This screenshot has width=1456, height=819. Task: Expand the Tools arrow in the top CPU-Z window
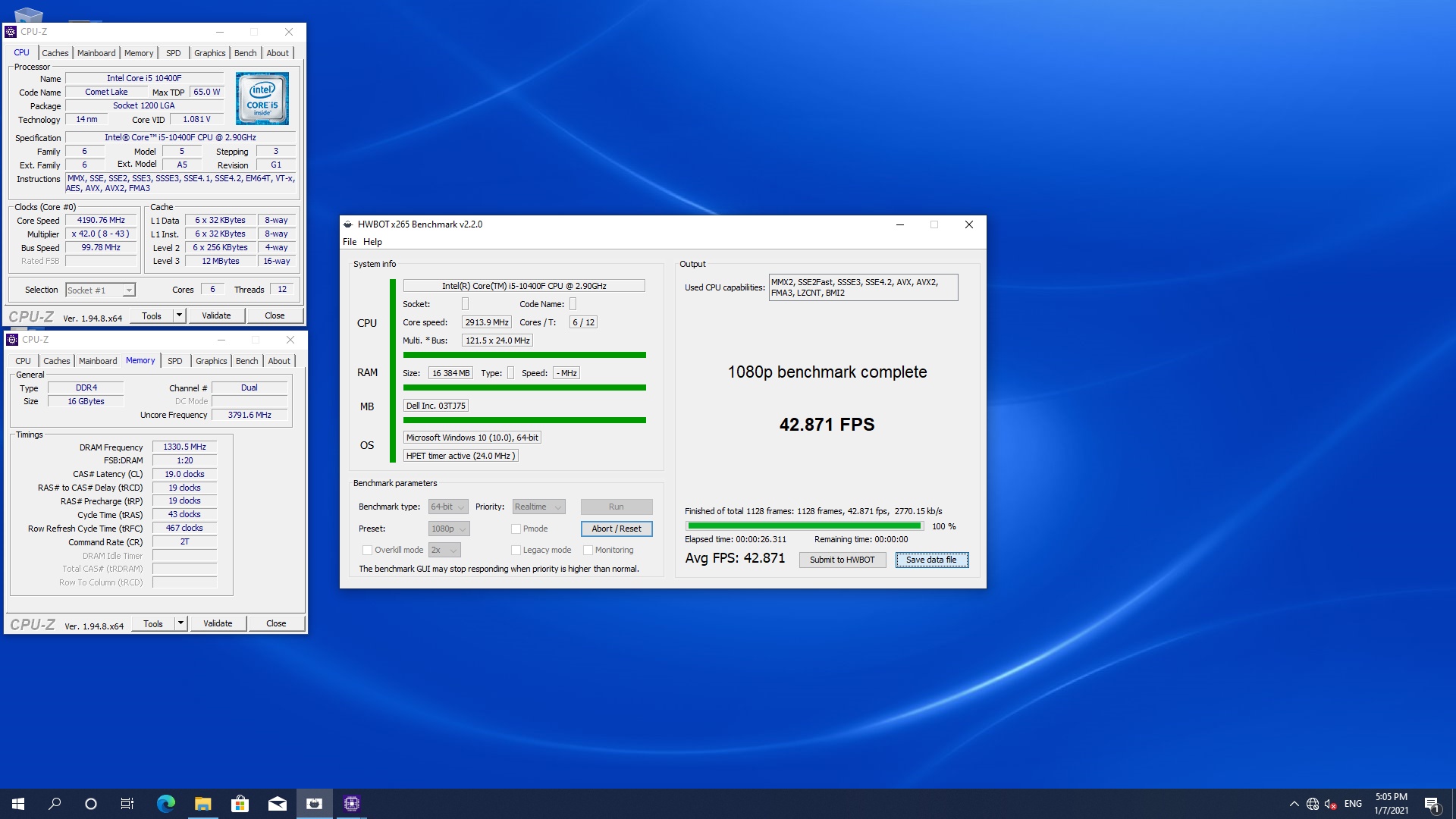pyautogui.click(x=179, y=315)
